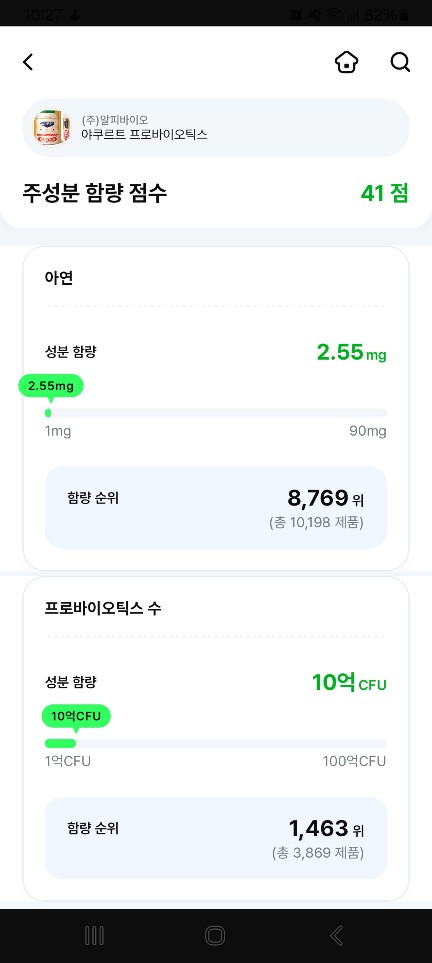Tap the Wi-Fi status bar icon
Screen dimensions: 432x963
334,15
